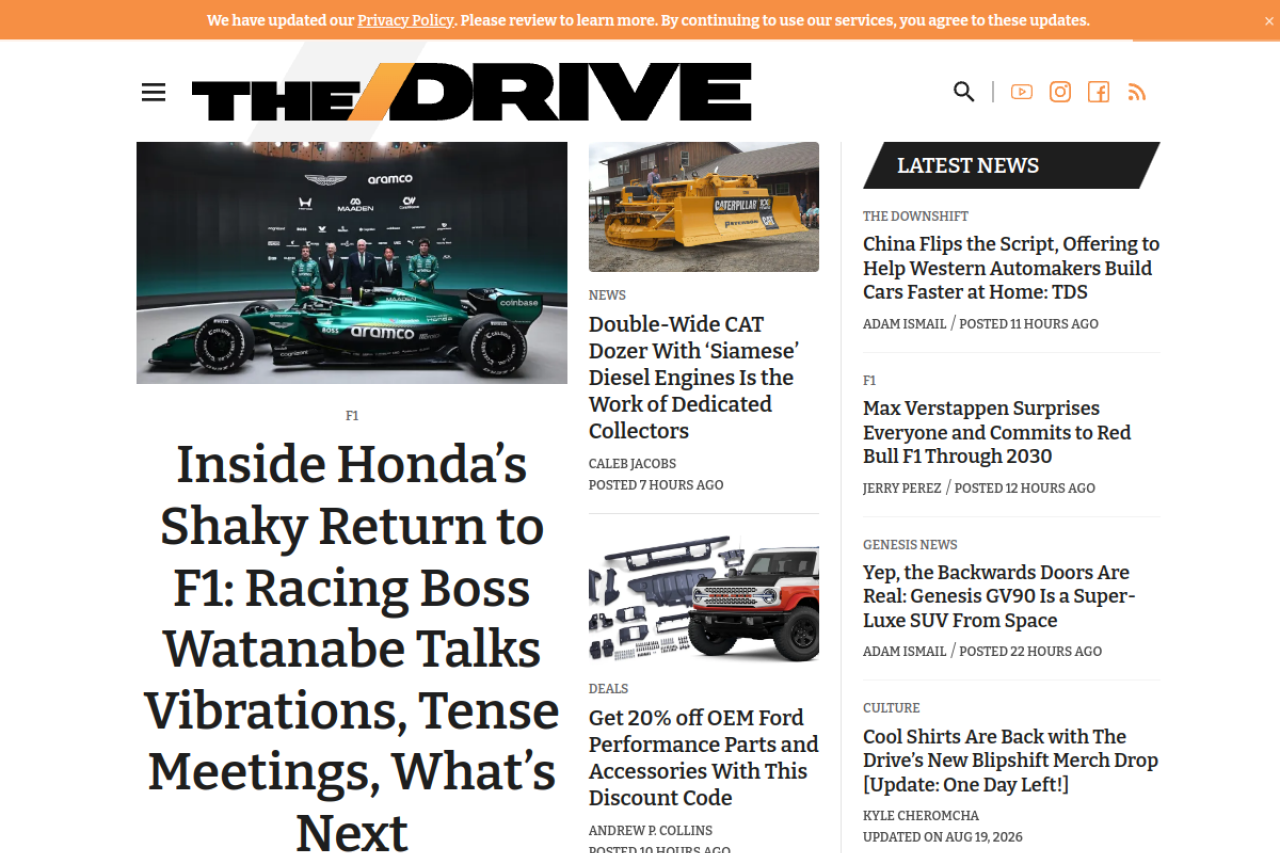Image resolution: width=1280 pixels, height=853 pixels.
Task: Visit The Drive's YouTube channel icon
Action: pos(1021,92)
